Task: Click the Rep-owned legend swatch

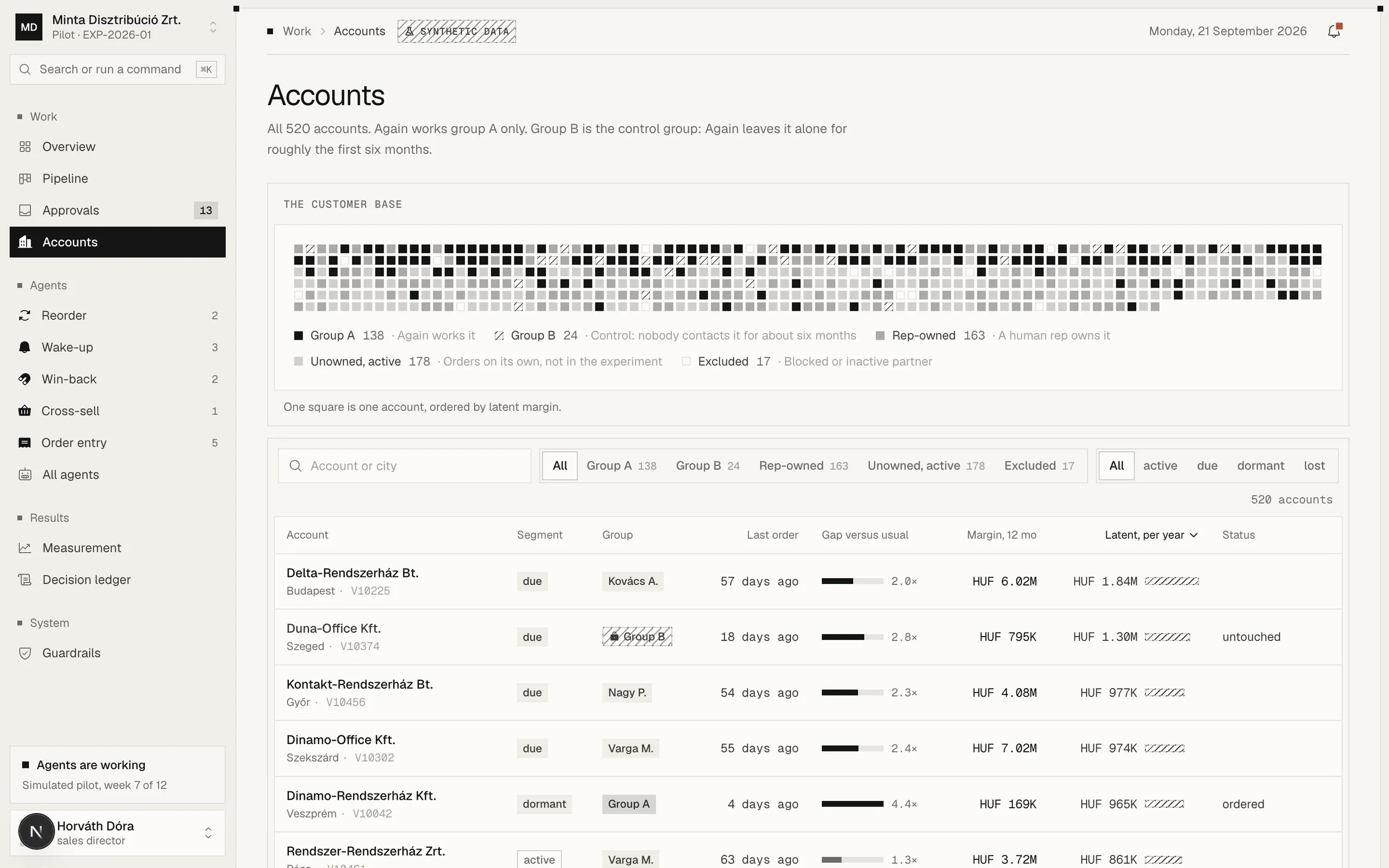Action: [x=880, y=336]
